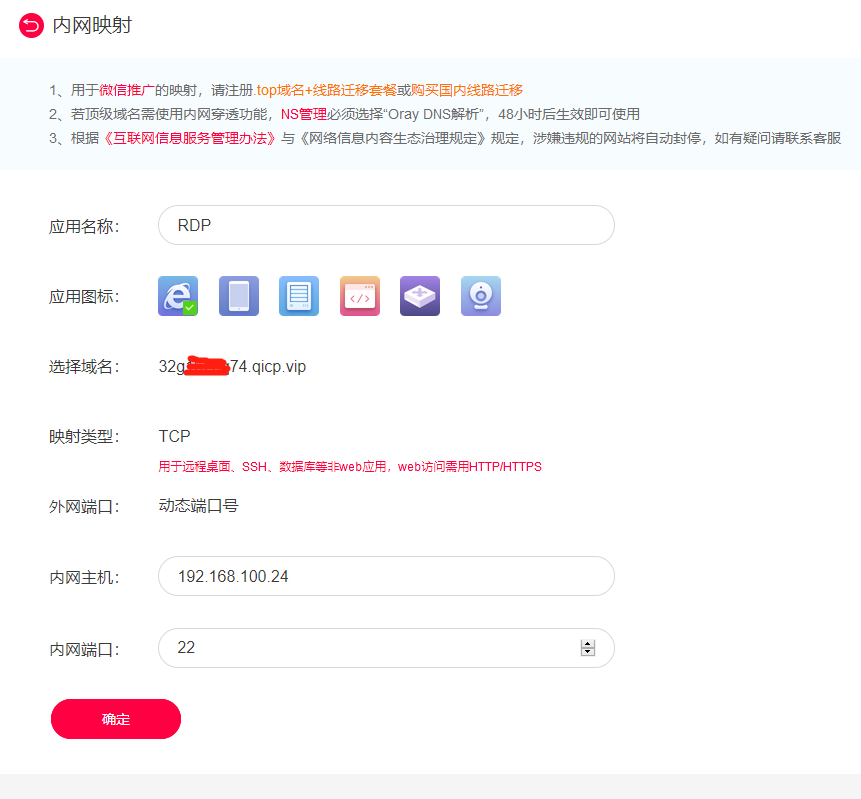Viewport: 861px width, 799px height.
Task: Increase the 内网端口 value with up arrow
Action: pyautogui.click(x=588, y=644)
